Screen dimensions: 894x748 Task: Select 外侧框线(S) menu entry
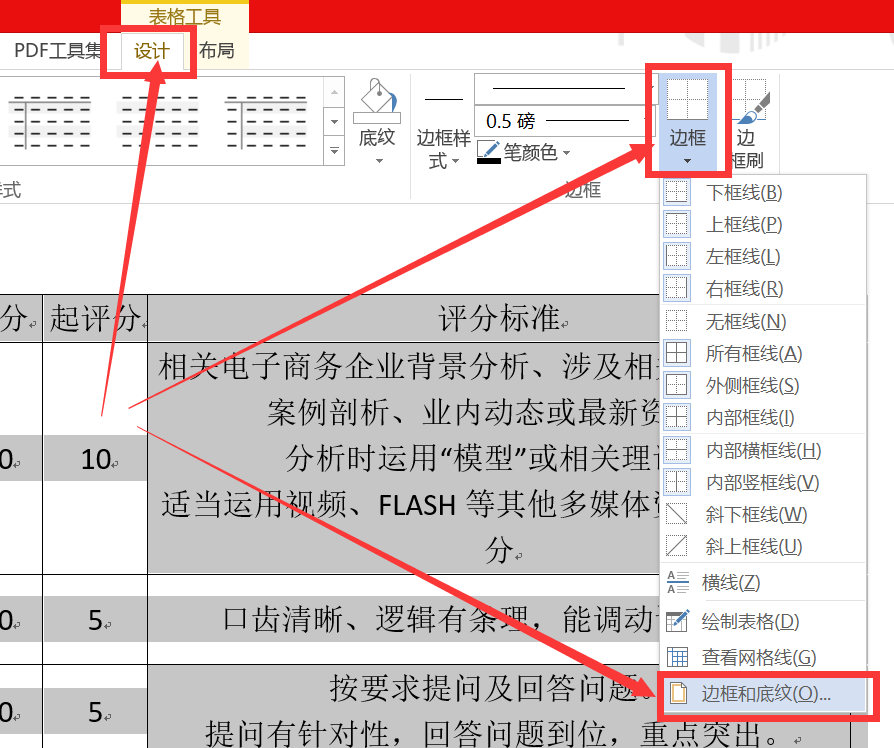(763, 385)
